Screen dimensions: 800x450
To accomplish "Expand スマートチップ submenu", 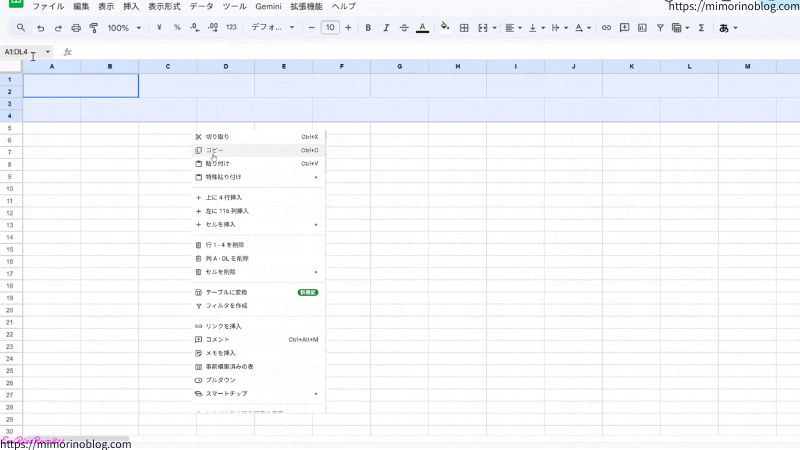I will 258,394.
